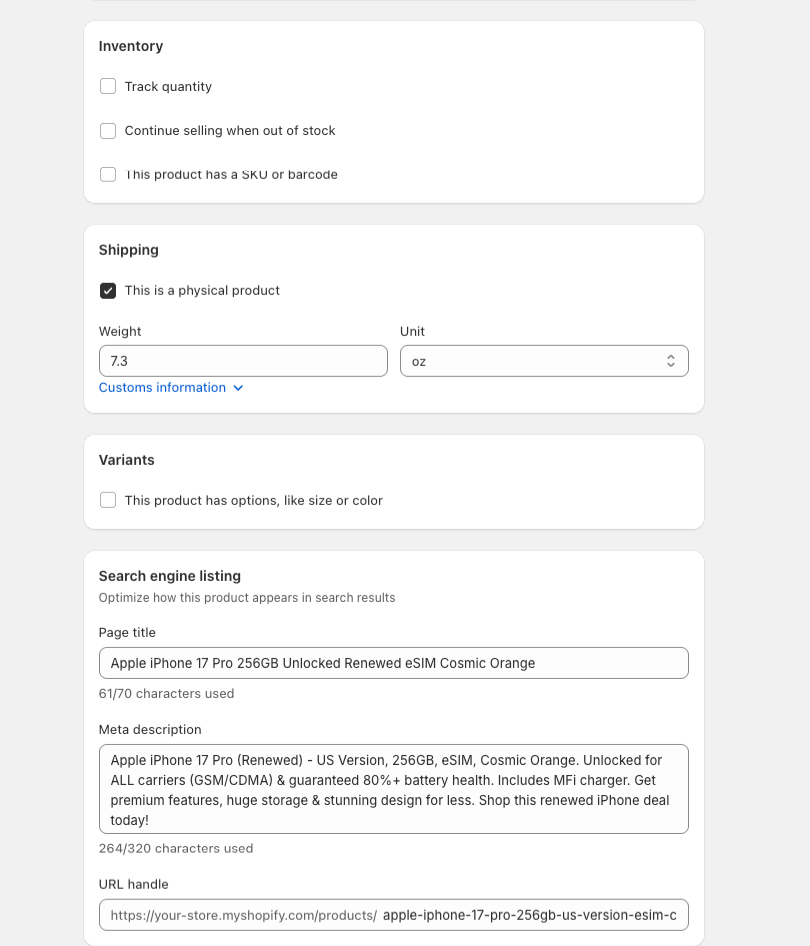810x946 pixels.
Task: Click the checkmark icon on physical product checkbox
Action: (x=107, y=291)
